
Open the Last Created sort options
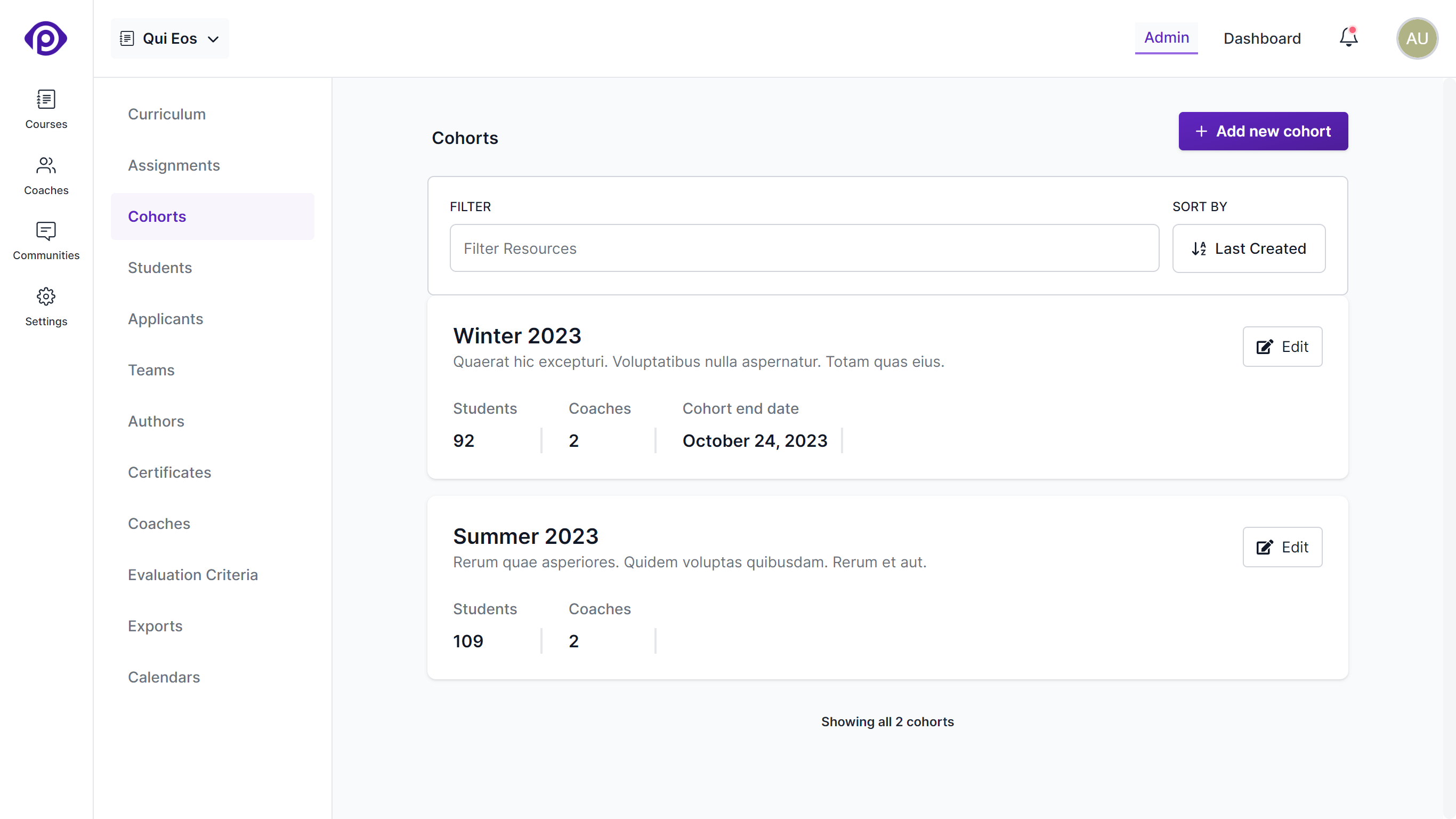[1249, 248]
